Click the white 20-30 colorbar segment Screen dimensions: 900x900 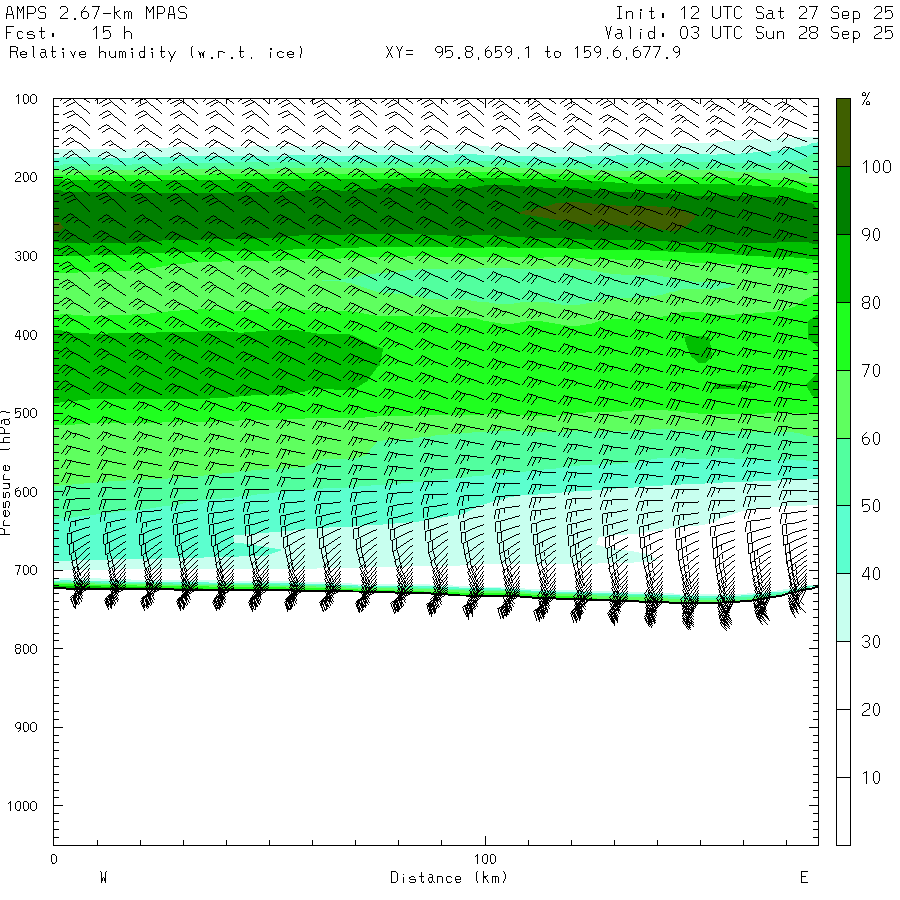click(843, 676)
